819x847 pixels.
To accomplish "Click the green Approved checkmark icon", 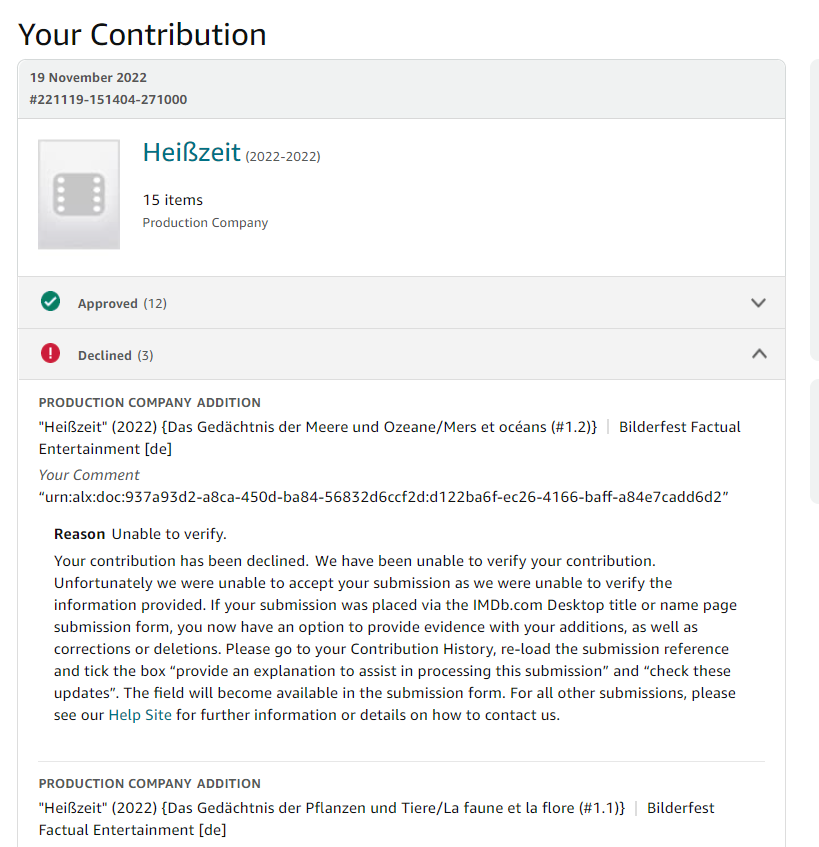I will pos(51,302).
